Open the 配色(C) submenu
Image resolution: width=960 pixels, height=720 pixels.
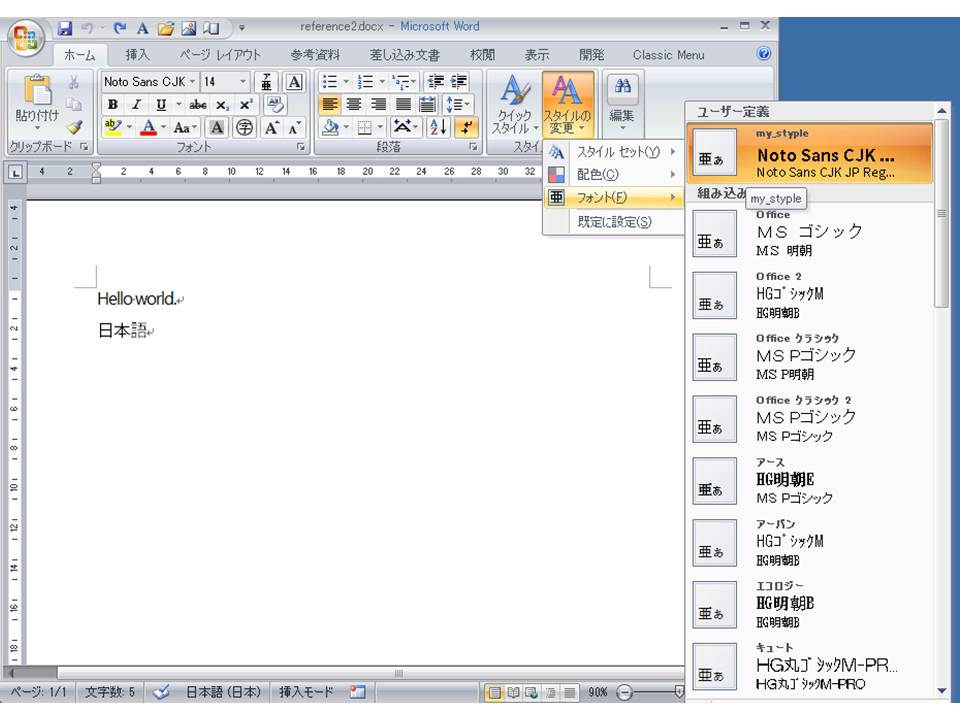[614, 174]
